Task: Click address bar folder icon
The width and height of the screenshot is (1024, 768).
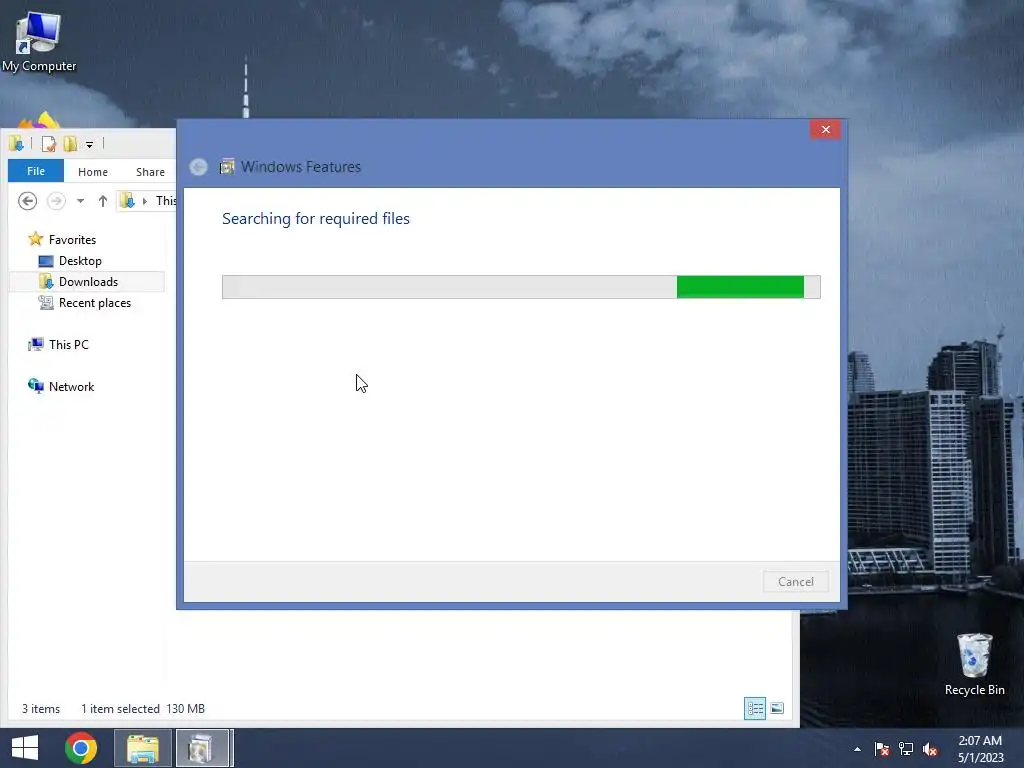Action: [127, 201]
